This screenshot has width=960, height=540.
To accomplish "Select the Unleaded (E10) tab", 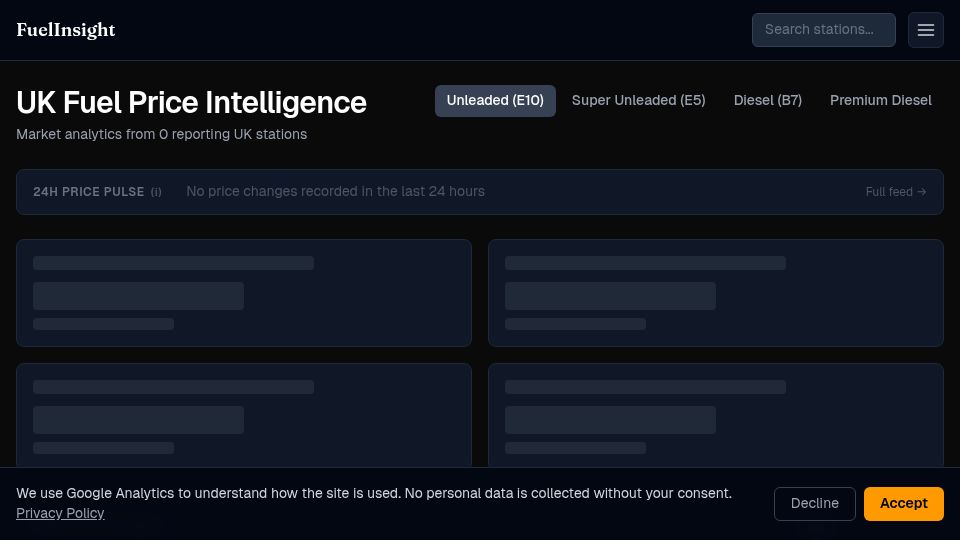I will pyautogui.click(x=495, y=100).
